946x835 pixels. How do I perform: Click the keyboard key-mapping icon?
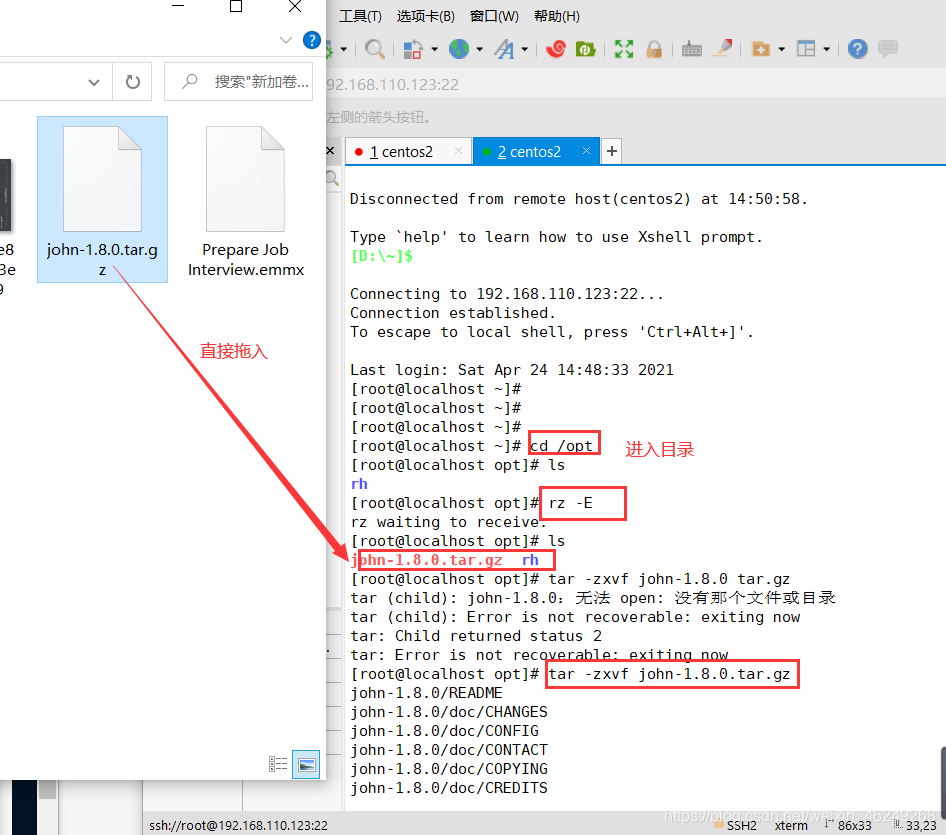pyautogui.click(x=691, y=49)
